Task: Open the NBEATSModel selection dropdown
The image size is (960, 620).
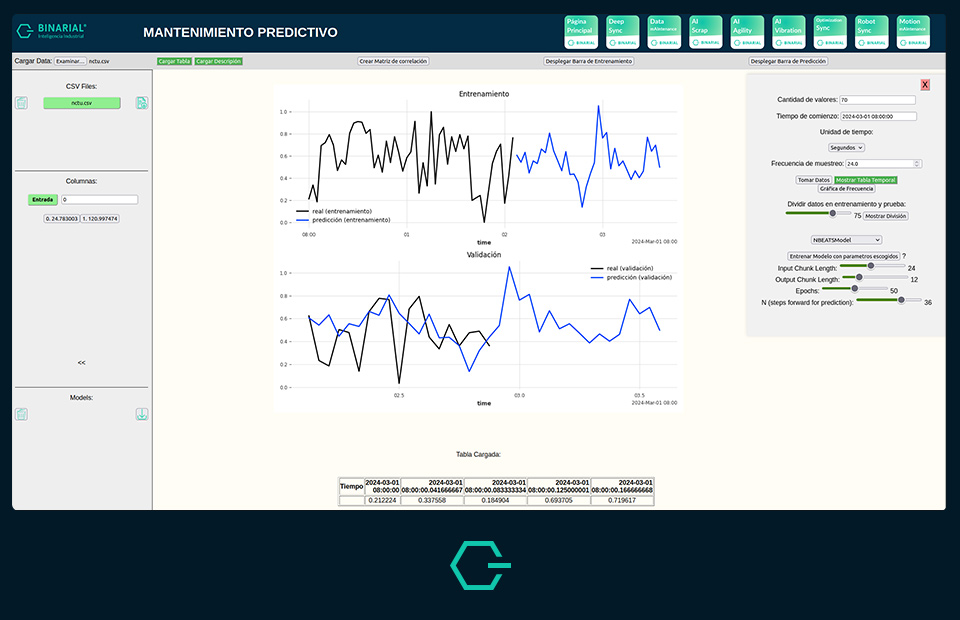Action: coord(847,240)
